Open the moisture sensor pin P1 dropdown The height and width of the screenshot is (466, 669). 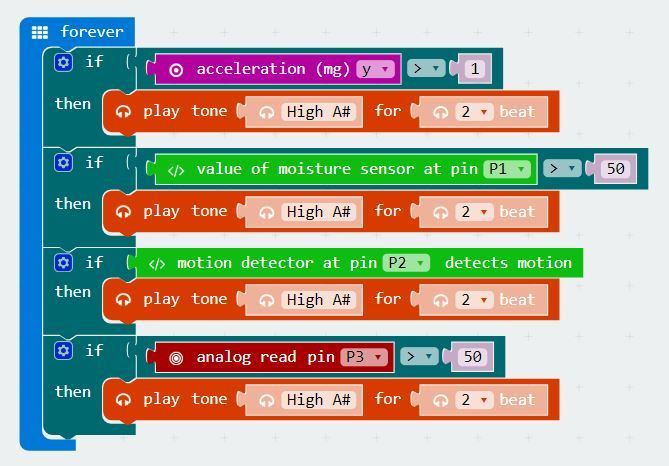507,169
